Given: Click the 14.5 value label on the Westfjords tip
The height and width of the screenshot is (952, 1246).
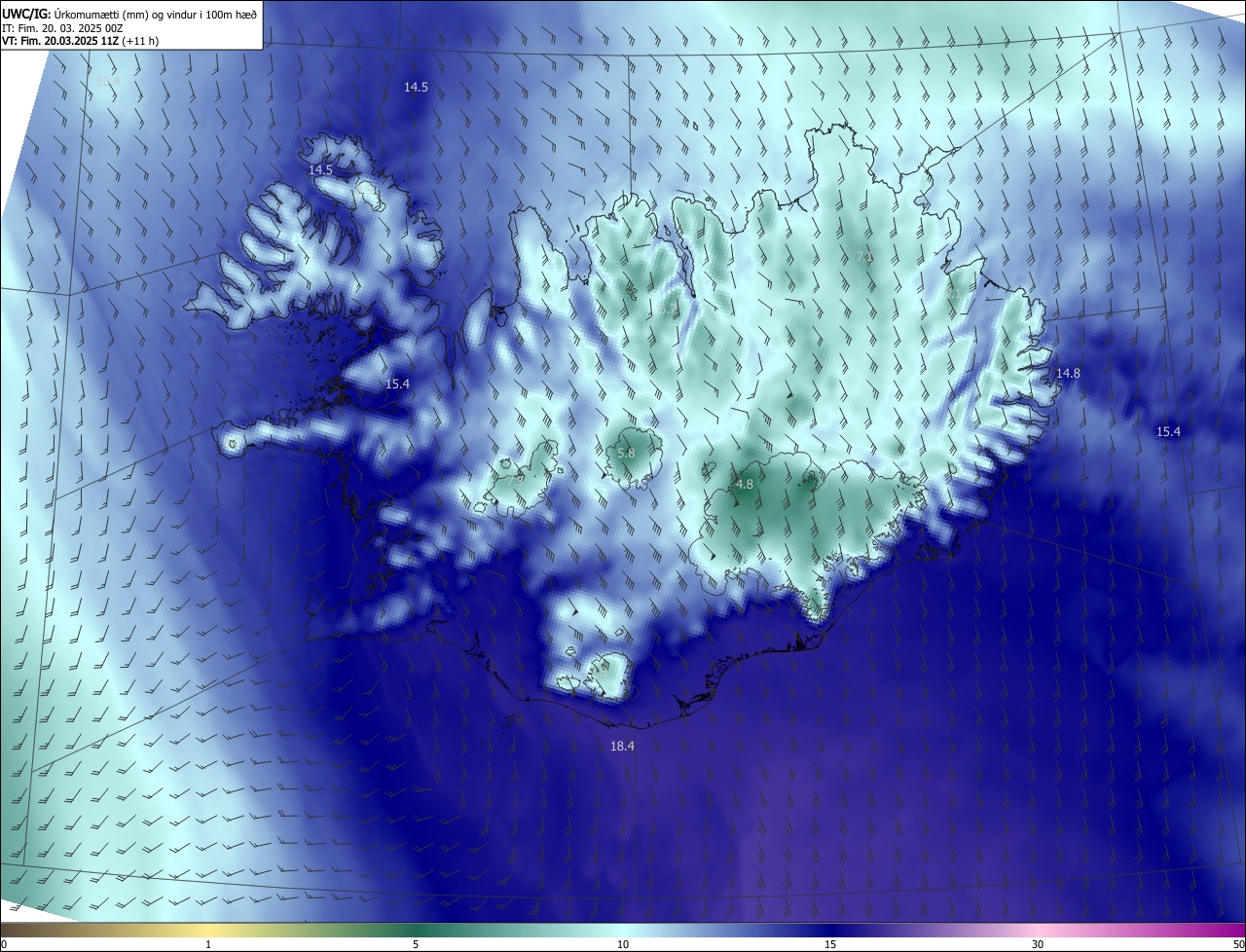Looking at the screenshot, I should 320,169.
